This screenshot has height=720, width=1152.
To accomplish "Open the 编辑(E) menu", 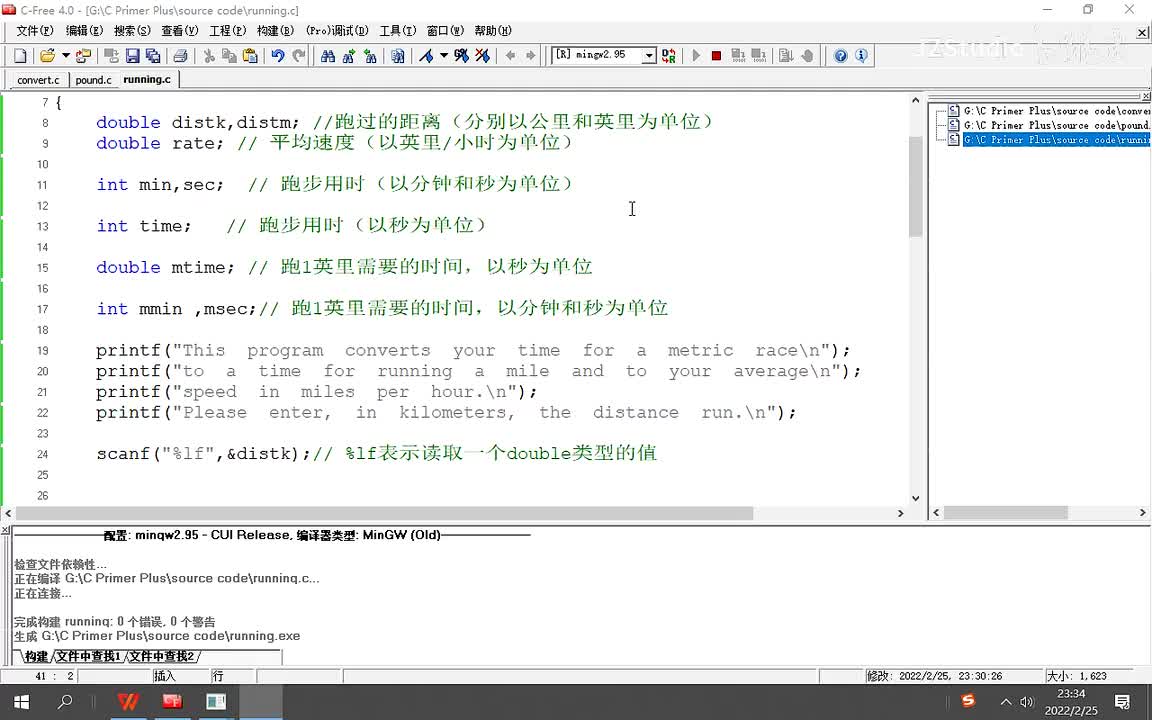I will (84, 31).
